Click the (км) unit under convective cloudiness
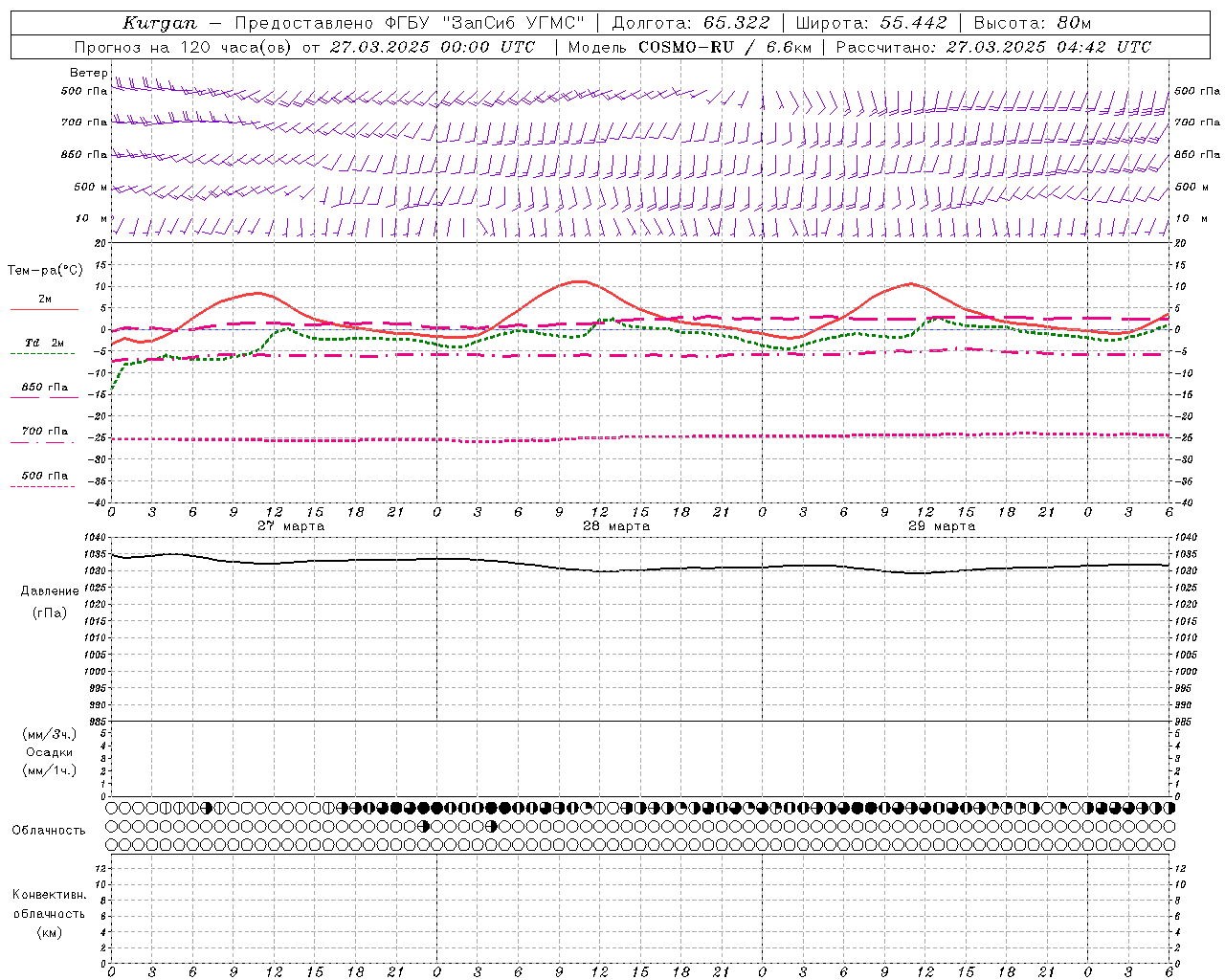This screenshot has height=980, width=1225. point(49,931)
